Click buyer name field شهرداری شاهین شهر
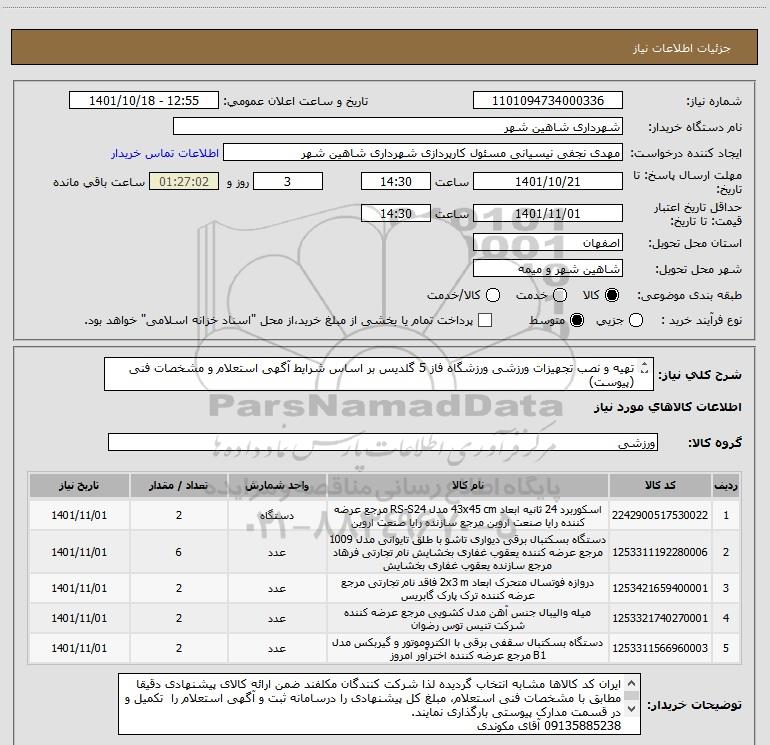This screenshot has width=770, height=745. 398,127
